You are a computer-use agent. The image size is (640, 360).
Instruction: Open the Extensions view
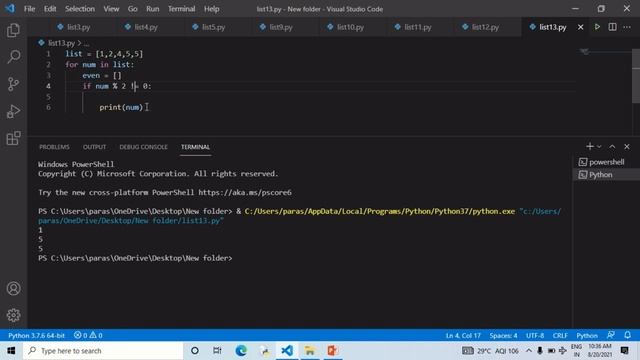[x=13, y=138]
